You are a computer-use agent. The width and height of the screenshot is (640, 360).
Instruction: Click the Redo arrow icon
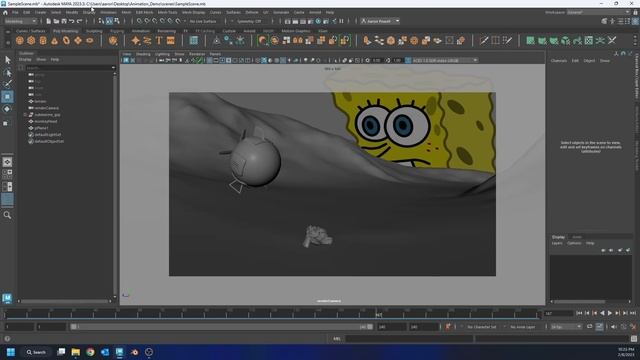point(80,21)
